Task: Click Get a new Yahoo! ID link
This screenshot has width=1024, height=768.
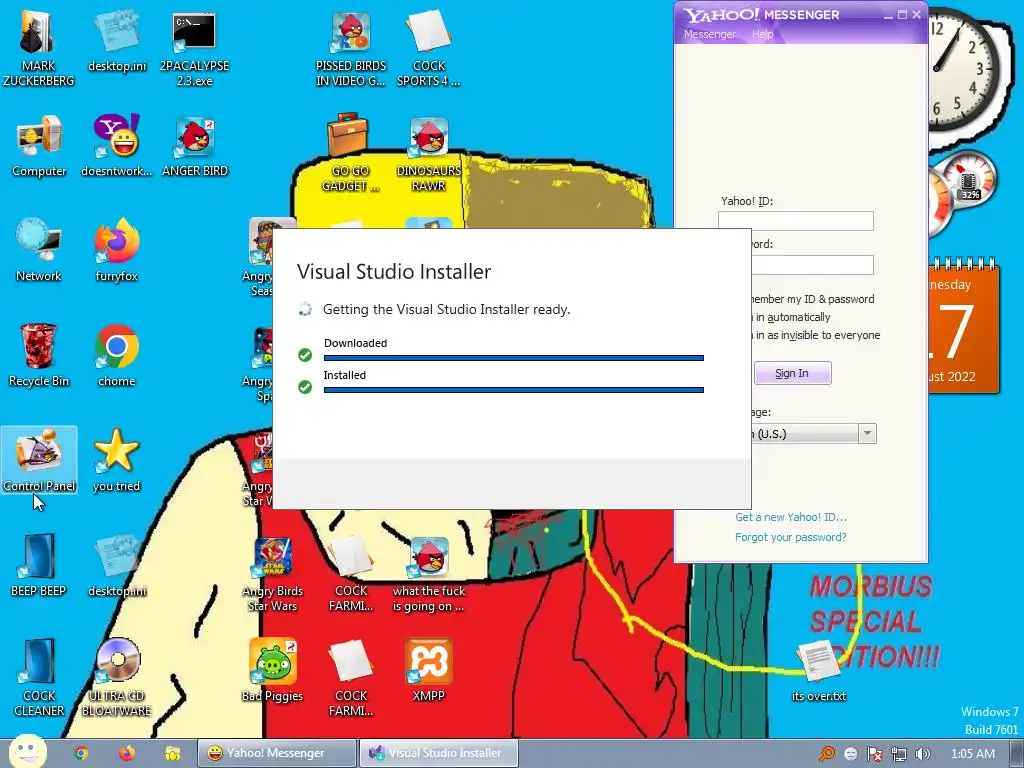Action: [790, 517]
